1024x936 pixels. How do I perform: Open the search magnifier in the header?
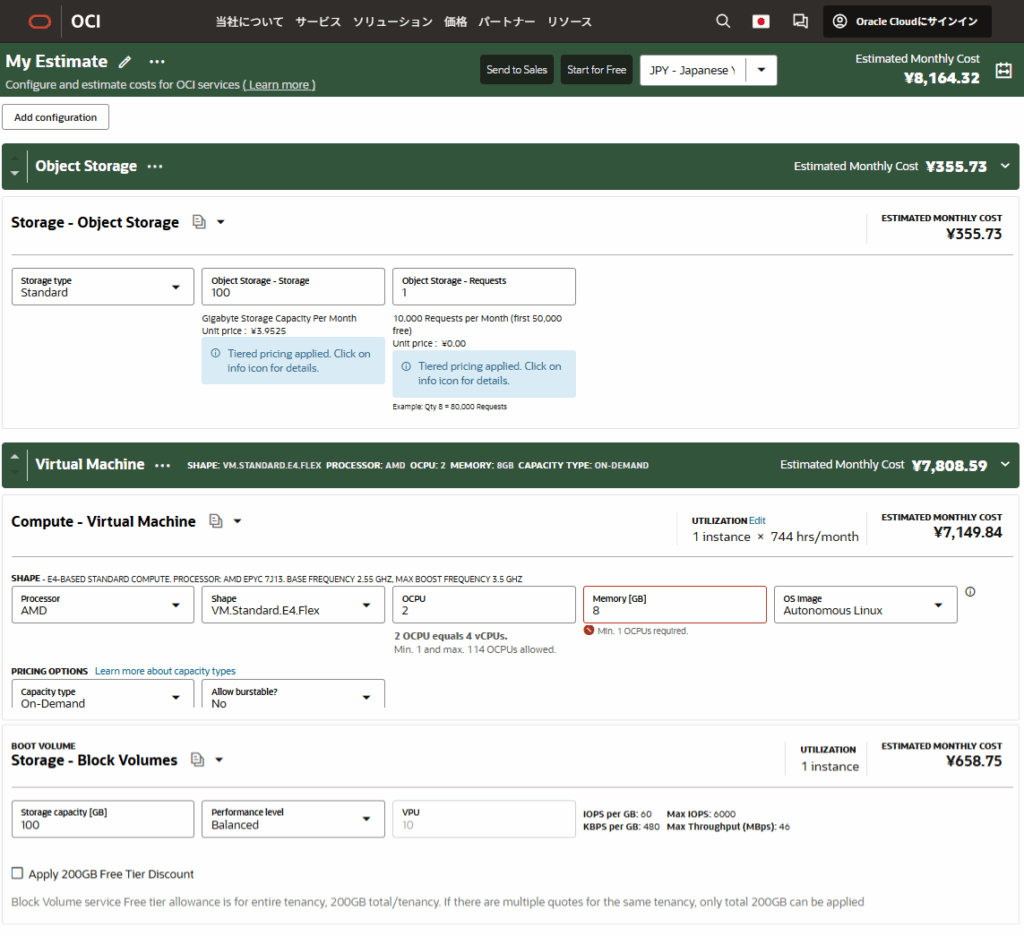(724, 21)
